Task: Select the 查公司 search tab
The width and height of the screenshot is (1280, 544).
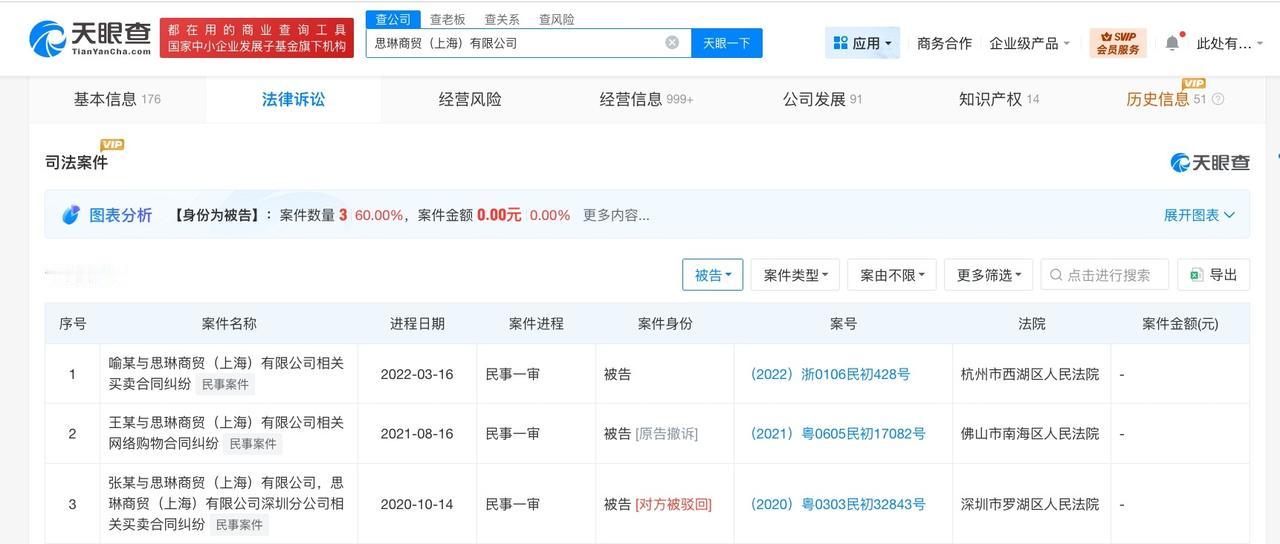Action: click(x=393, y=19)
